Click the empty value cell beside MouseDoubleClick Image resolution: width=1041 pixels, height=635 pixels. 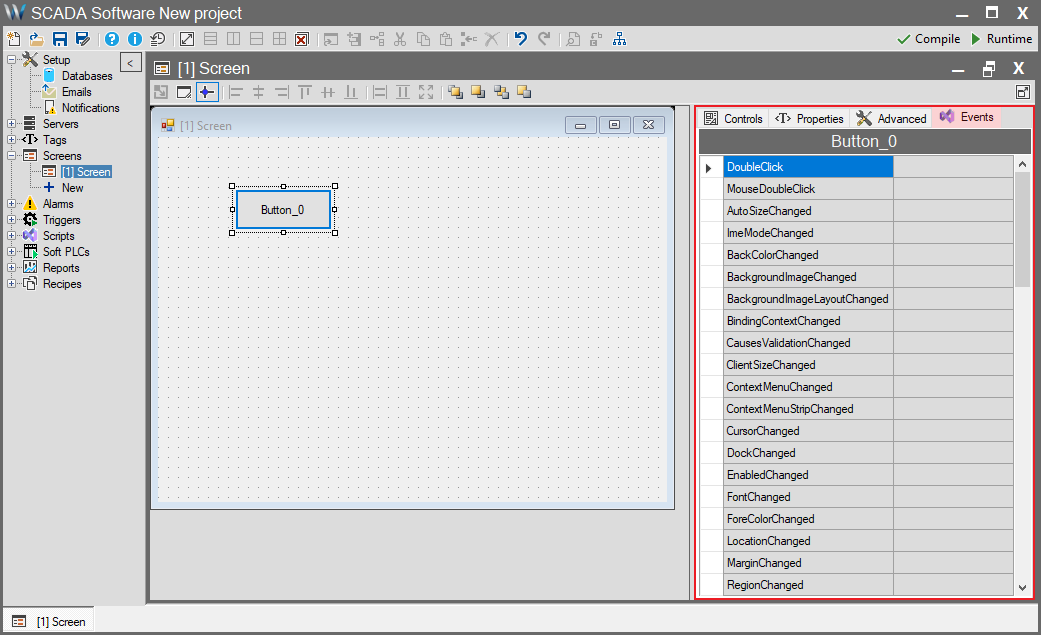coord(952,189)
